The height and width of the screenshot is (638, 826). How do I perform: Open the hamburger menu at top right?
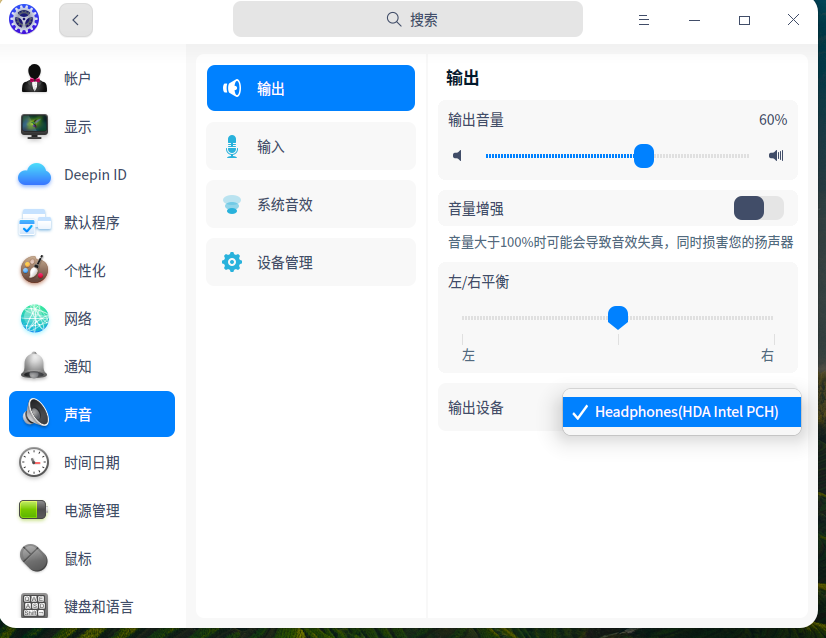pyautogui.click(x=644, y=19)
